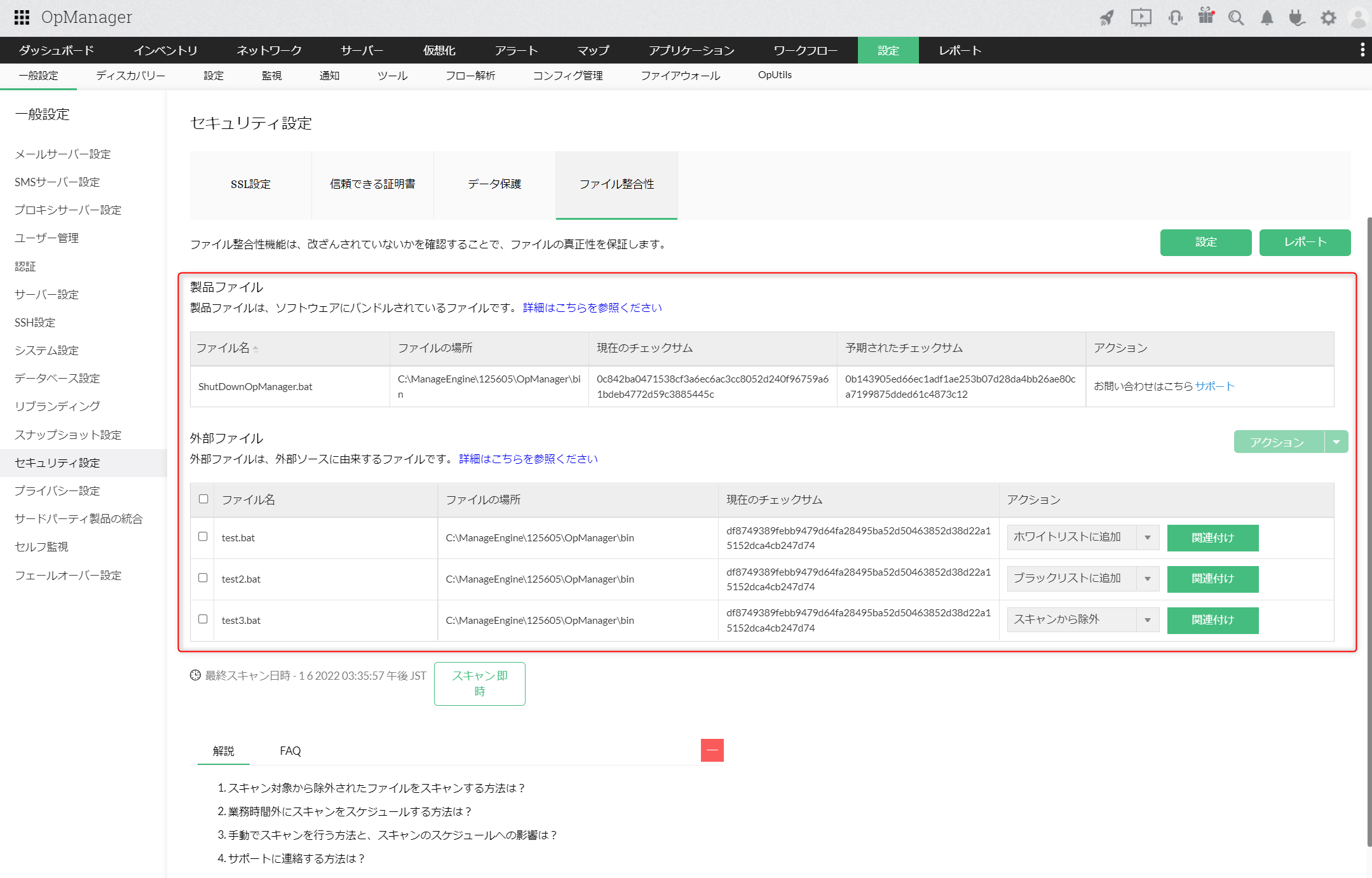The width and height of the screenshot is (1372, 878).
Task: Open the apps grid icon beside OpManager
Action: pos(22,17)
